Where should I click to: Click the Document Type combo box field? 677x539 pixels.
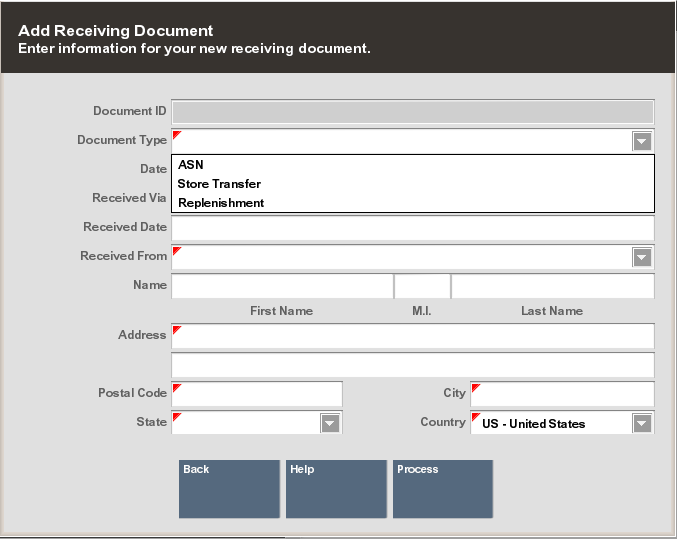tap(413, 141)
